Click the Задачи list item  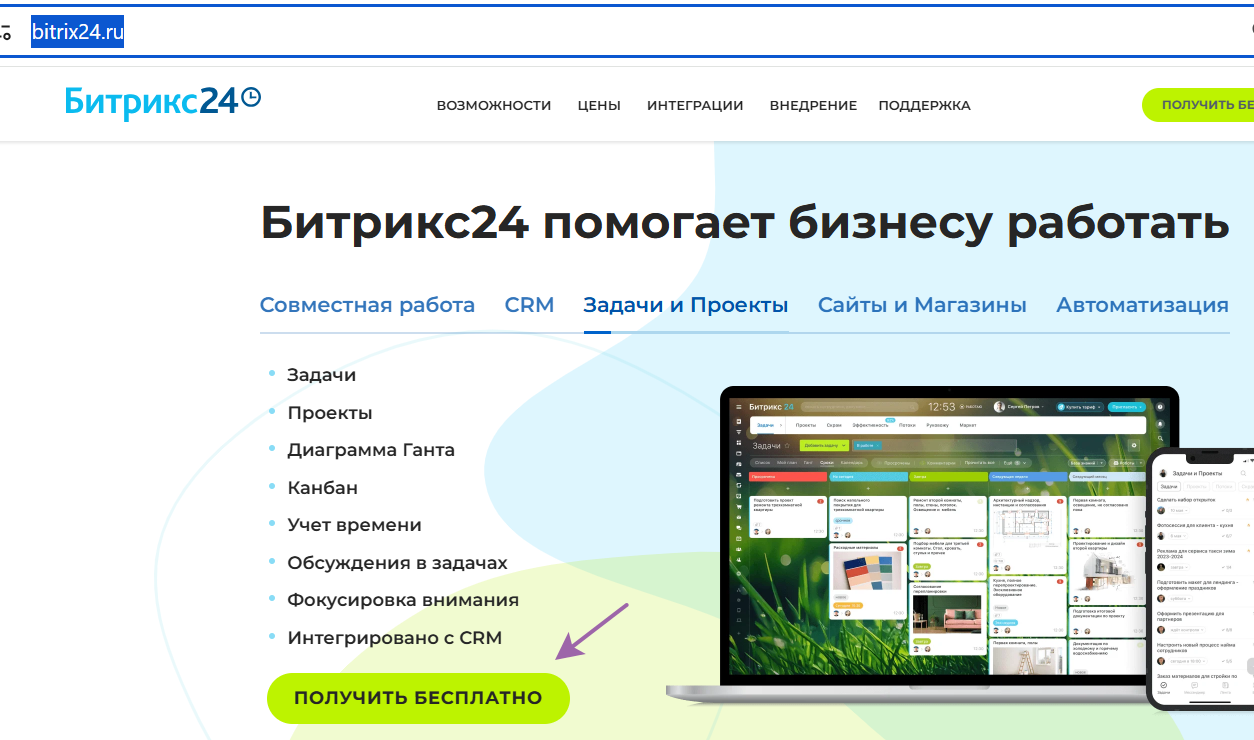coord(321,375)
